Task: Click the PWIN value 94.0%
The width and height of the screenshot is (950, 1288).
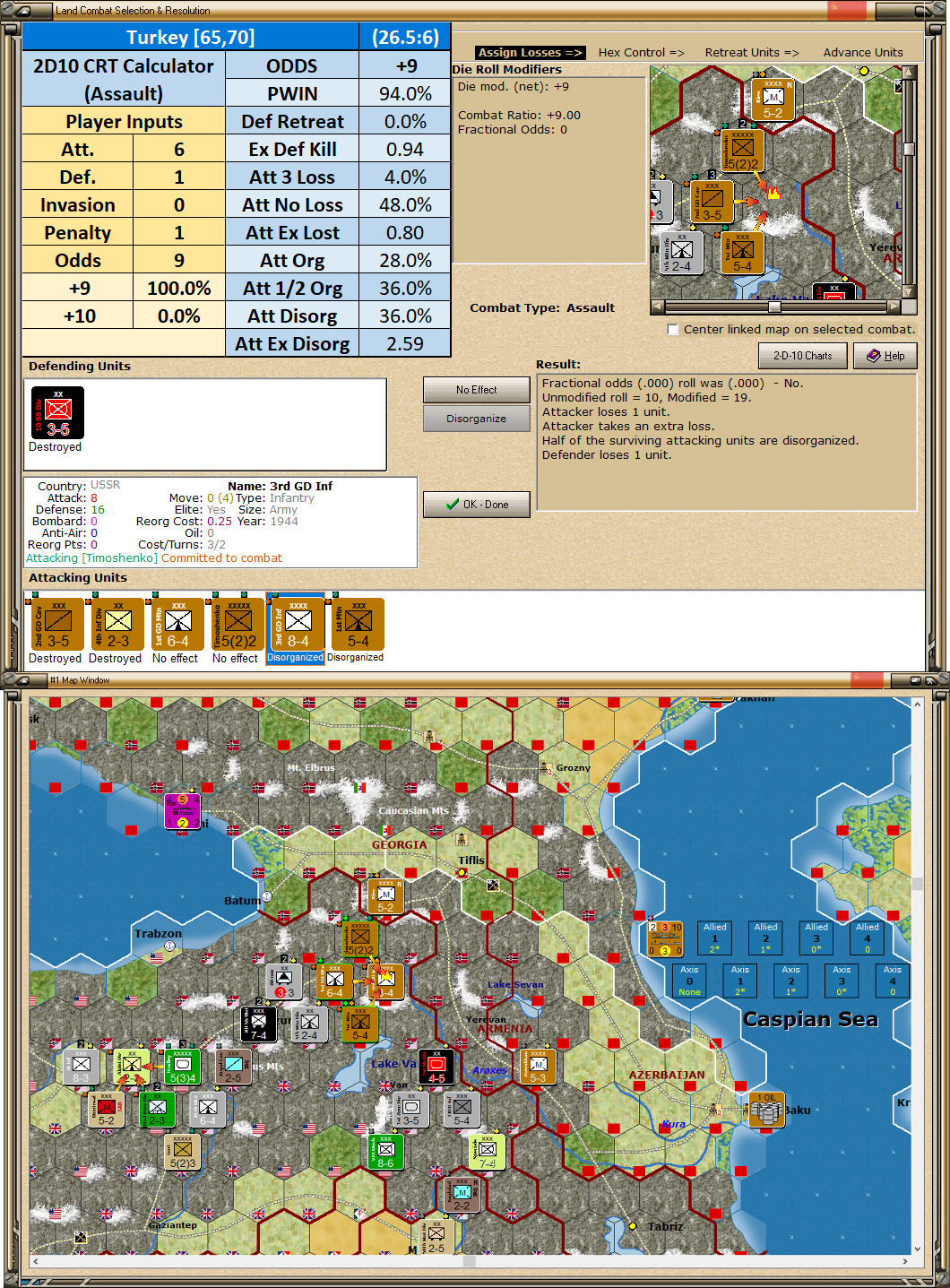Action: (405, 93)
